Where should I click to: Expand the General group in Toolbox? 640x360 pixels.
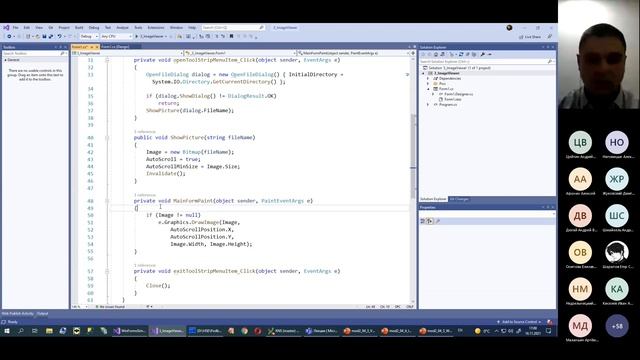6,60
